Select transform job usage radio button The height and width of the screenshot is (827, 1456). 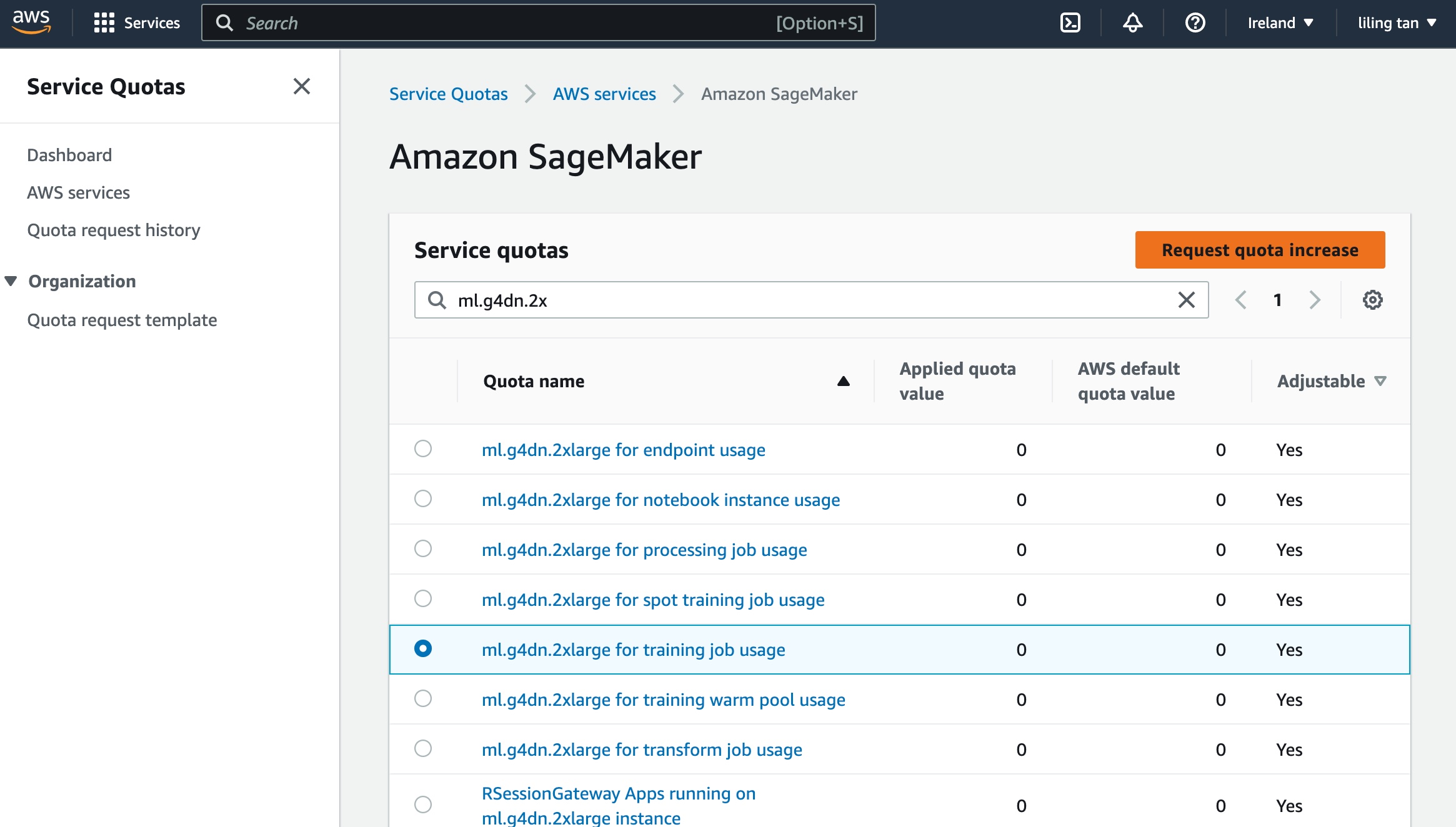[x=423, y=748]
